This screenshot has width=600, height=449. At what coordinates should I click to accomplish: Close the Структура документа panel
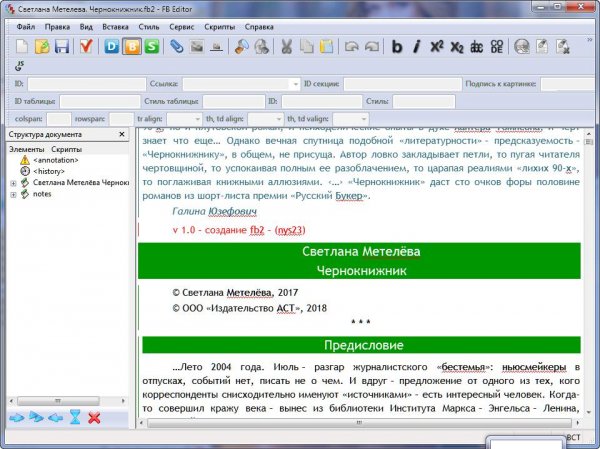point(122,134)
